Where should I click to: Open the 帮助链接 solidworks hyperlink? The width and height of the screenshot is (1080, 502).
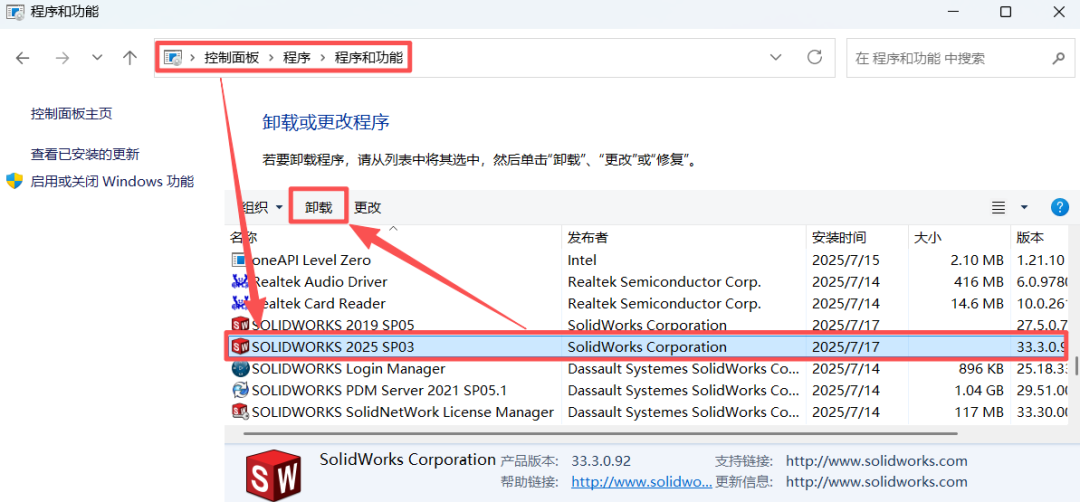[641, 482]
